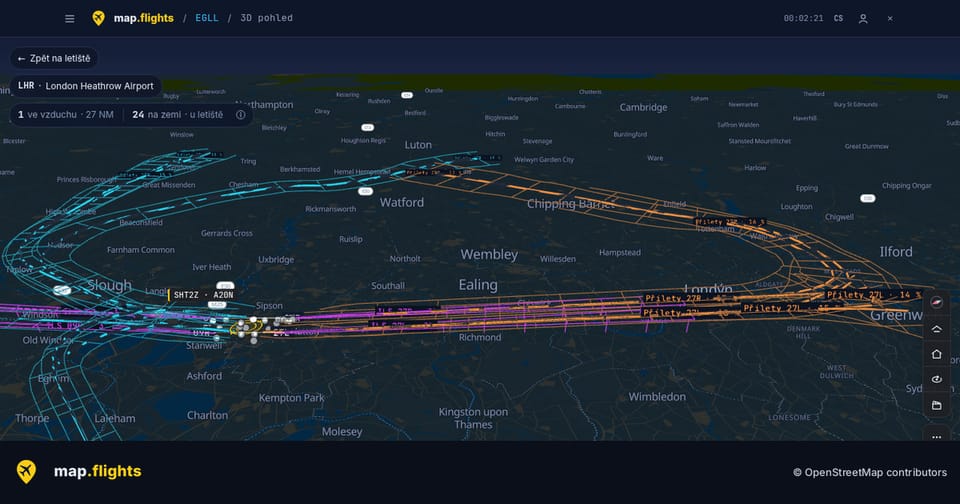Click the Ilford map label
The image size is (960, 504).
[896, 252]
